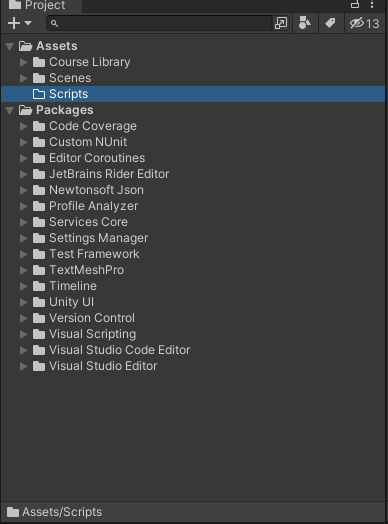Screen dimensions: 388x524
Task: Expand the Visual Studio Code Editor arrow
Action: pyautogui.click(x=23, y=350)
